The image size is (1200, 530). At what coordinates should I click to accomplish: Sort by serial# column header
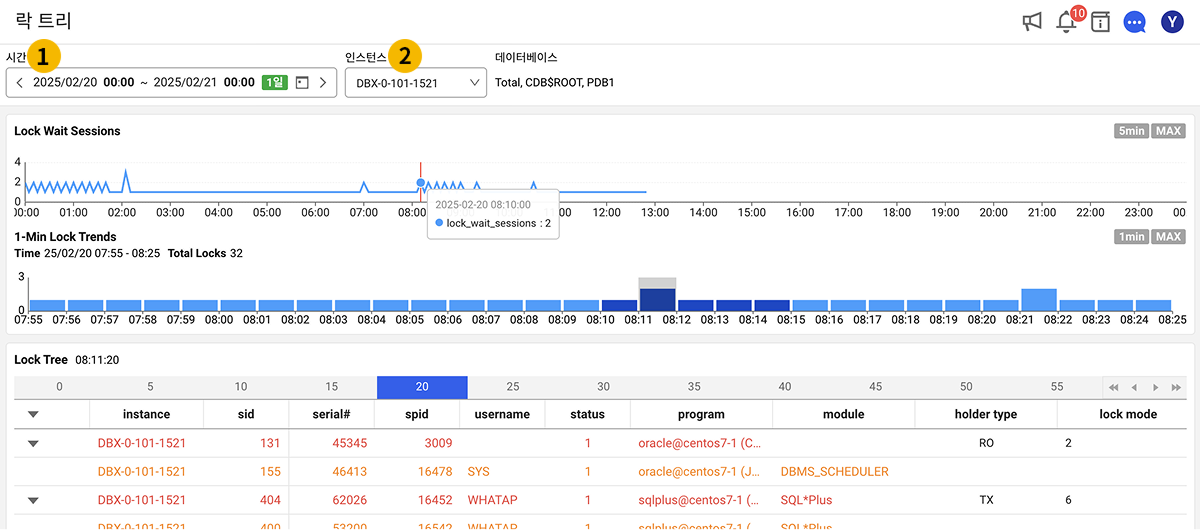click(x=331, y=414)
